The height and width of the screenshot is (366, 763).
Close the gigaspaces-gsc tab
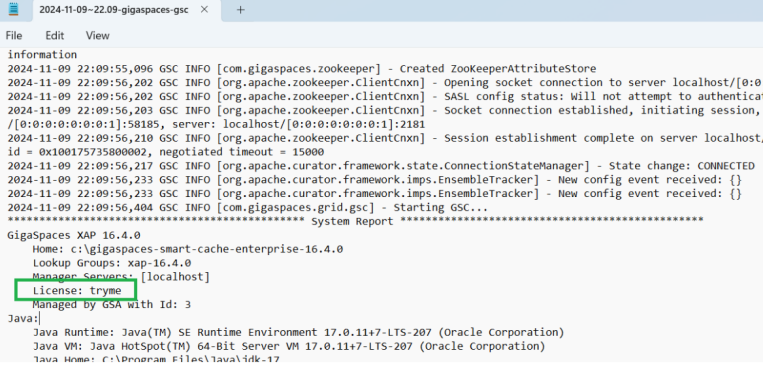204,9
